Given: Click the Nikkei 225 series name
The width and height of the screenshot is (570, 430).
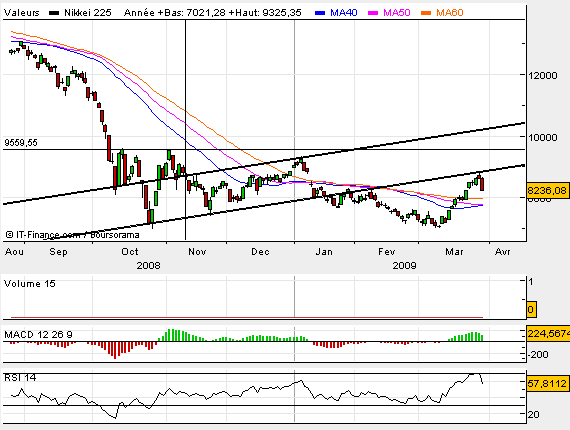Looking at the screenshot, I should (88, 13).
